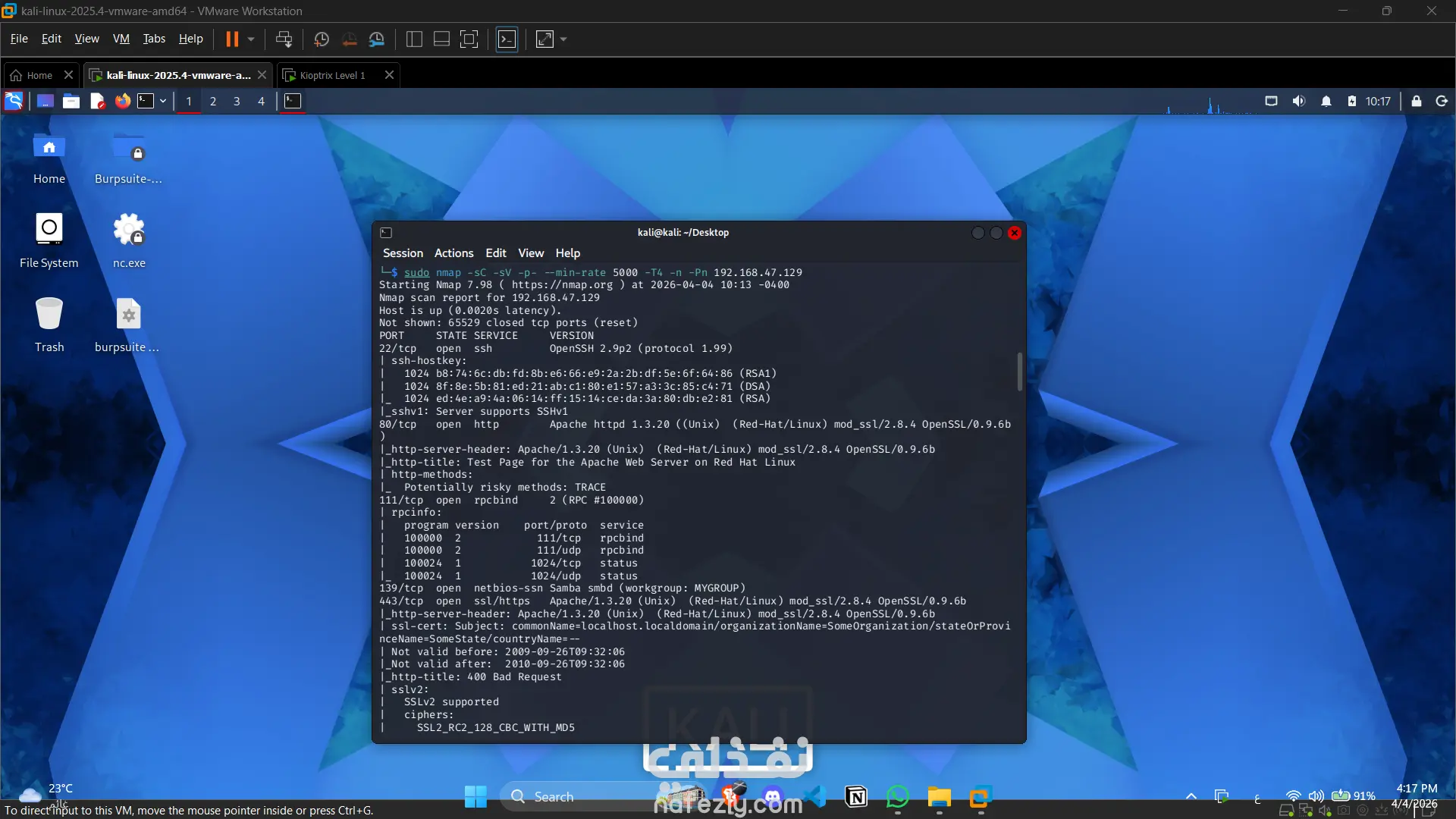Switch to Kali workspace 3
Viewport: 1456px width, 819px height.
coord(237,101)
